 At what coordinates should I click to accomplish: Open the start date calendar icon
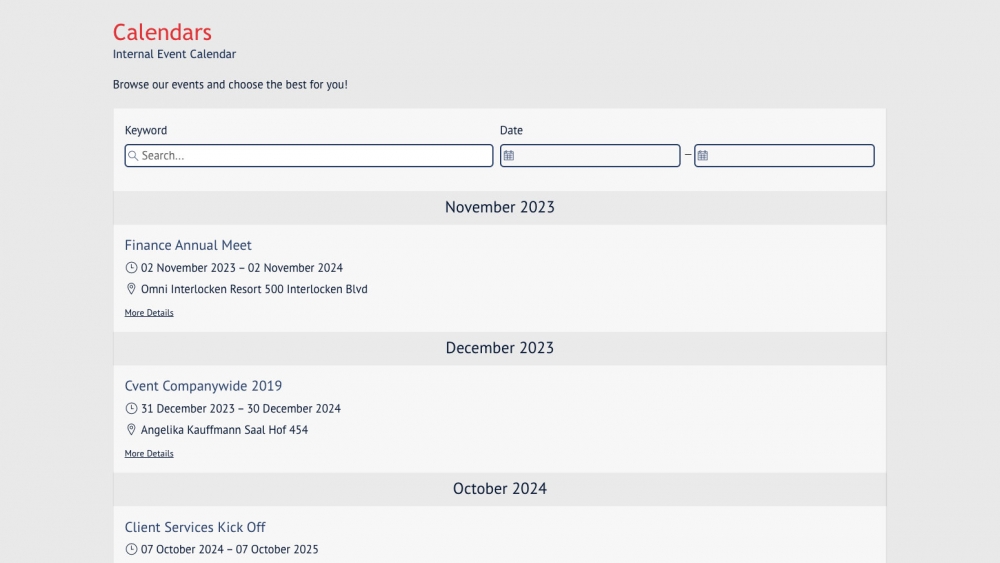click(509, 156)
